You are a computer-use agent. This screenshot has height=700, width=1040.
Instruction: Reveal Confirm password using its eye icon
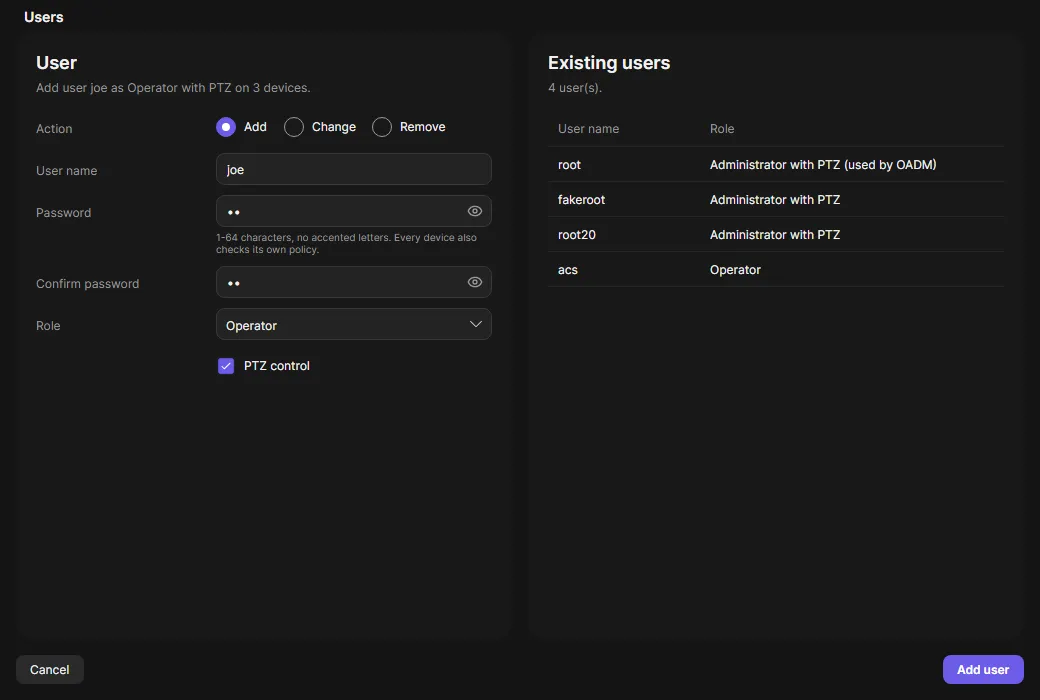pyautogui.click(x=475, y=282)
